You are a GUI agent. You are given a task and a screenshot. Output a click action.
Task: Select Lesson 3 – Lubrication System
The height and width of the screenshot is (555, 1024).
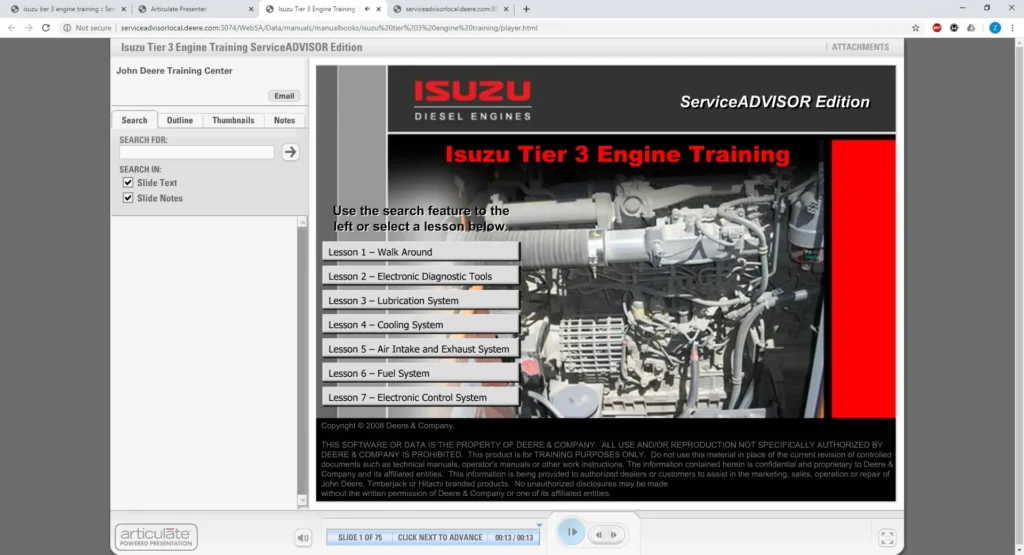(420, 300)
